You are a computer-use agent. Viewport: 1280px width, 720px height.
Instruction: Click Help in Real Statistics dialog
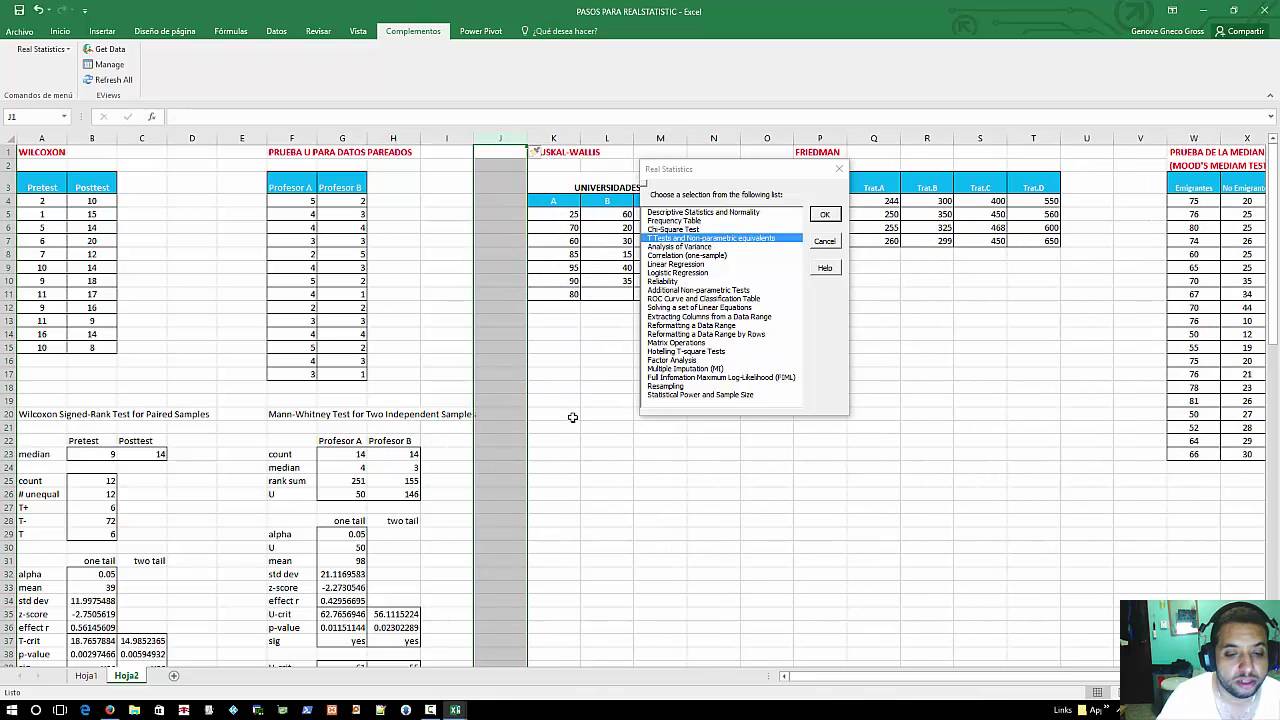pyautogui.click(x=825, y=268)
